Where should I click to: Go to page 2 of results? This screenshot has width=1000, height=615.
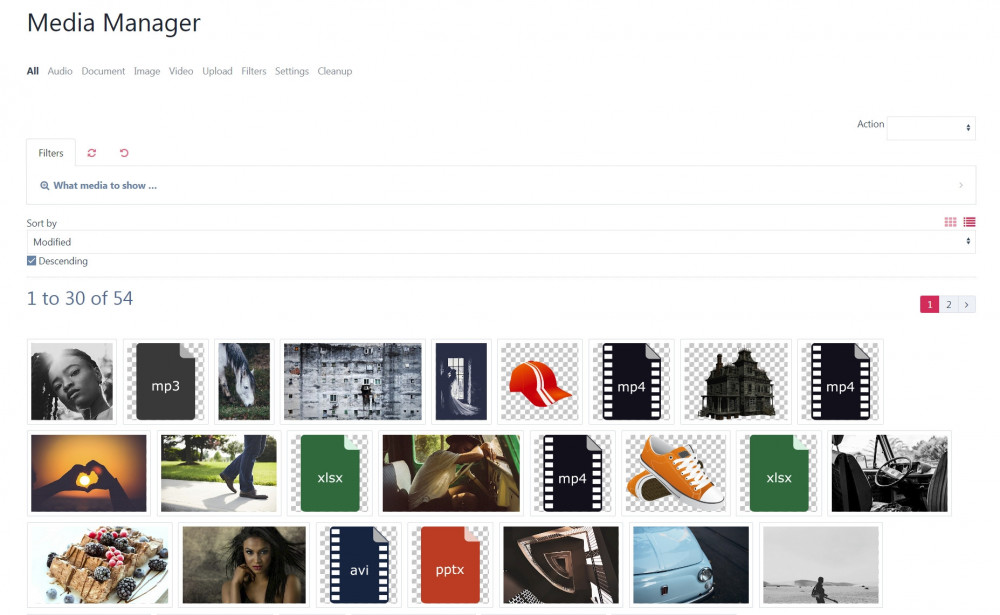pos(948,304)
